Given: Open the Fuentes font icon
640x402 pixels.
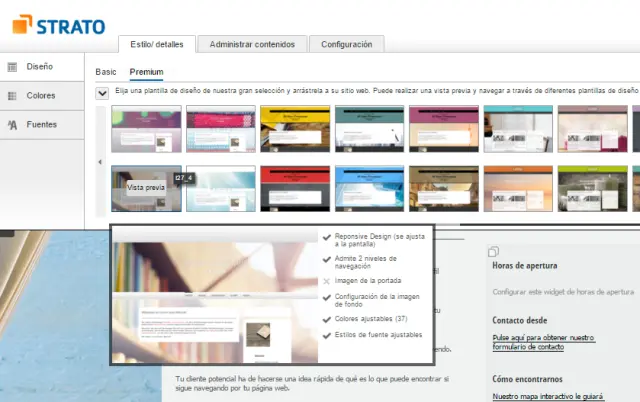Looking at the screenshot, I should [13, 125].
